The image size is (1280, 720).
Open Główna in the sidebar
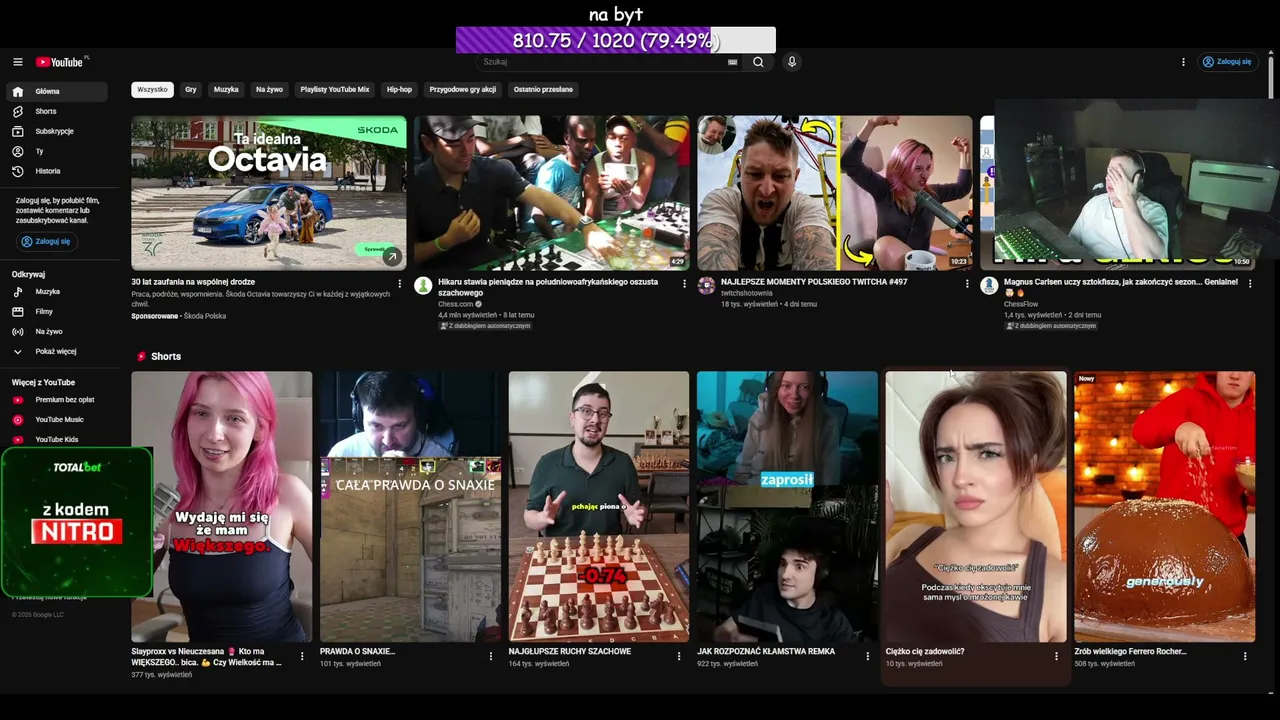(x=57, y=91)
